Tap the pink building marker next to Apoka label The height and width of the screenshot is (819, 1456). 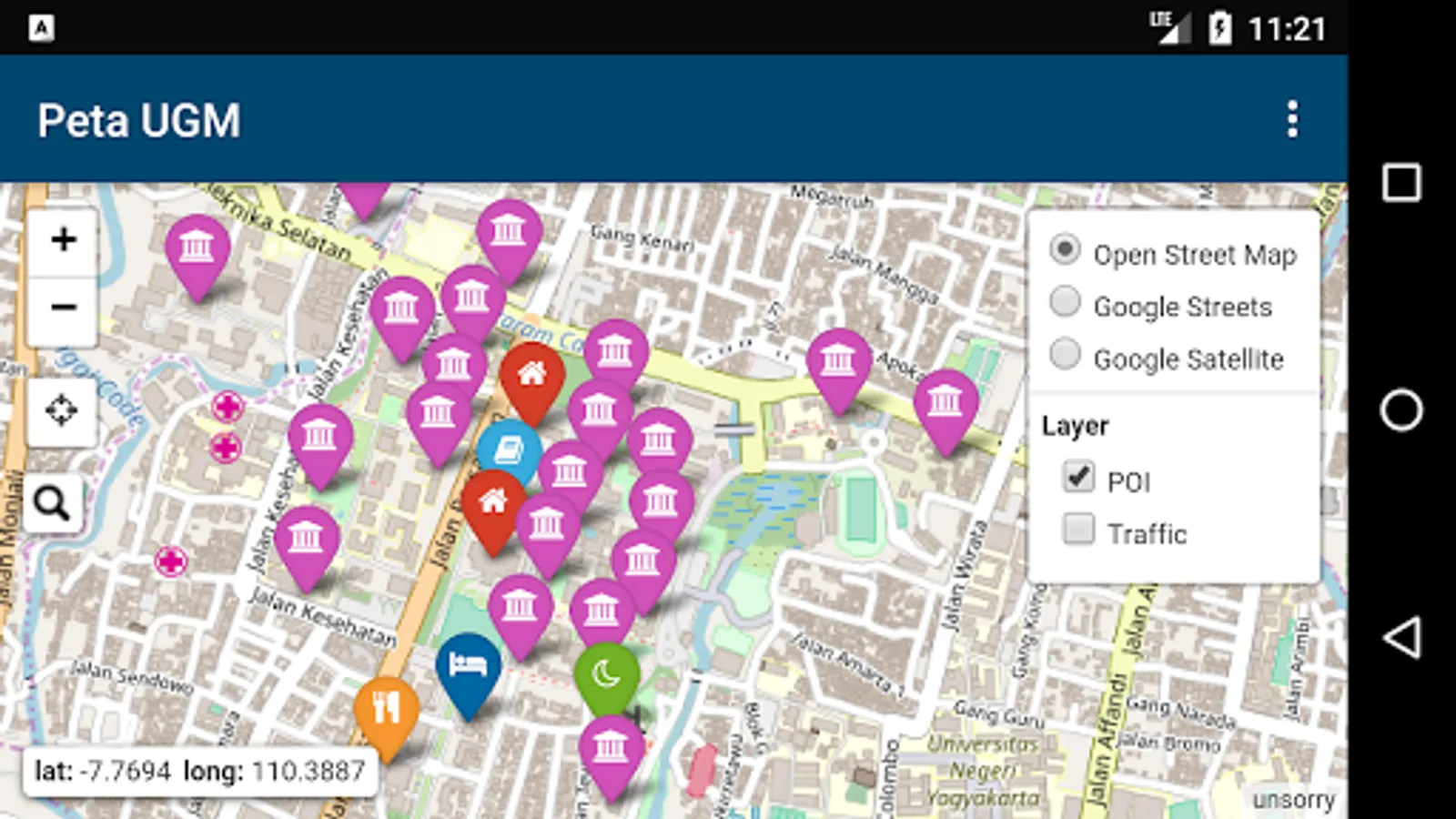(x=838, y=371)
